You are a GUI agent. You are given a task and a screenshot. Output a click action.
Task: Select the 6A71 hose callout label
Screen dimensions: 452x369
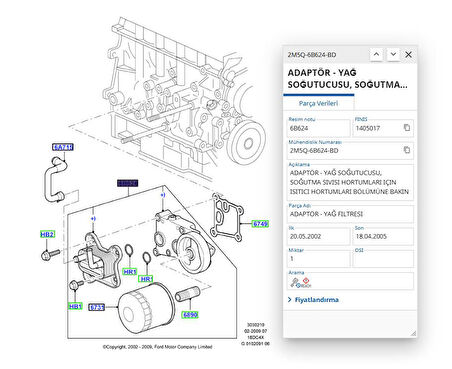tap(63, 147)
